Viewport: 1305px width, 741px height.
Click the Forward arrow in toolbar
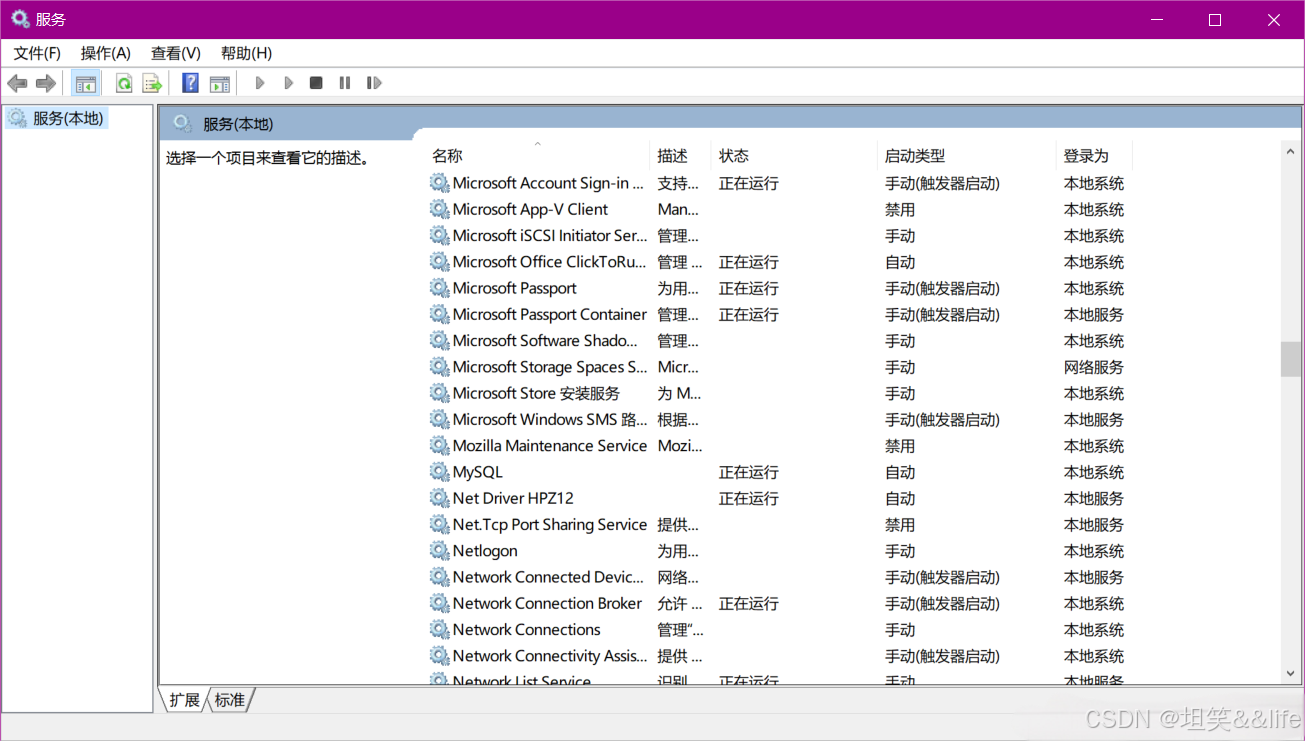45,83
